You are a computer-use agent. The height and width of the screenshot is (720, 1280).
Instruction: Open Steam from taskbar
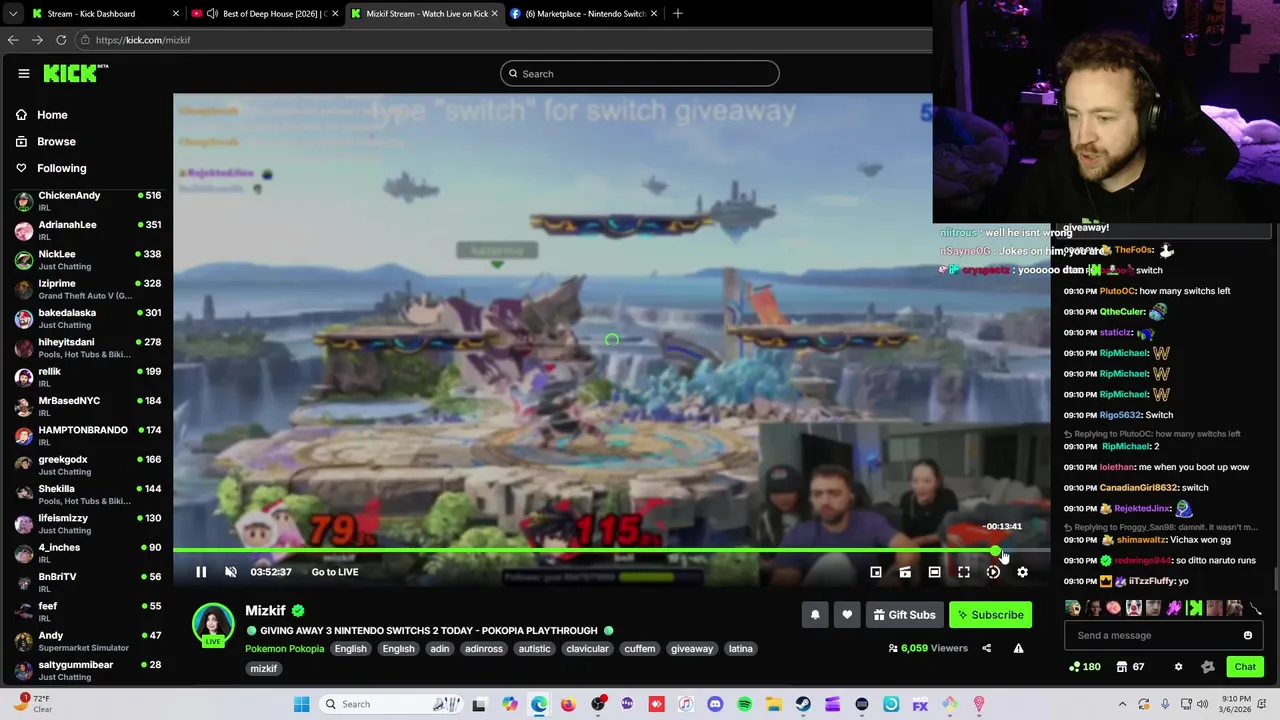pyautogui.click(x=803, y=704)
